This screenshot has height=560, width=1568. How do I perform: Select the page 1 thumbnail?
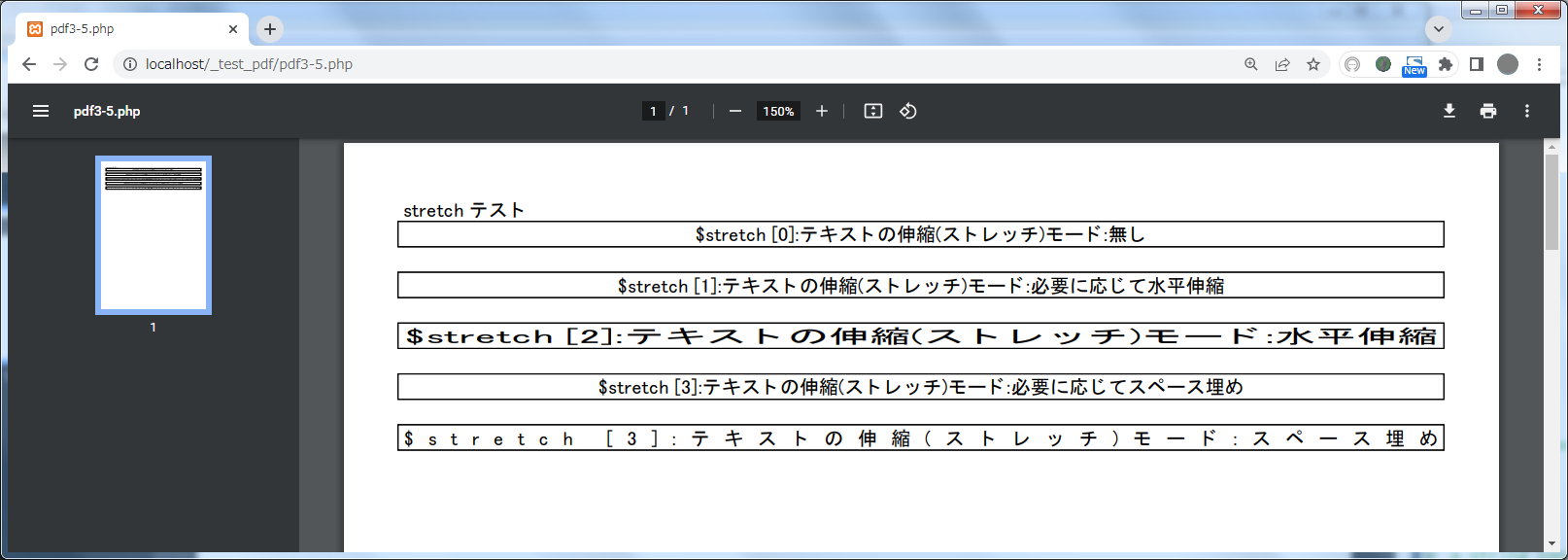[153, 235]
